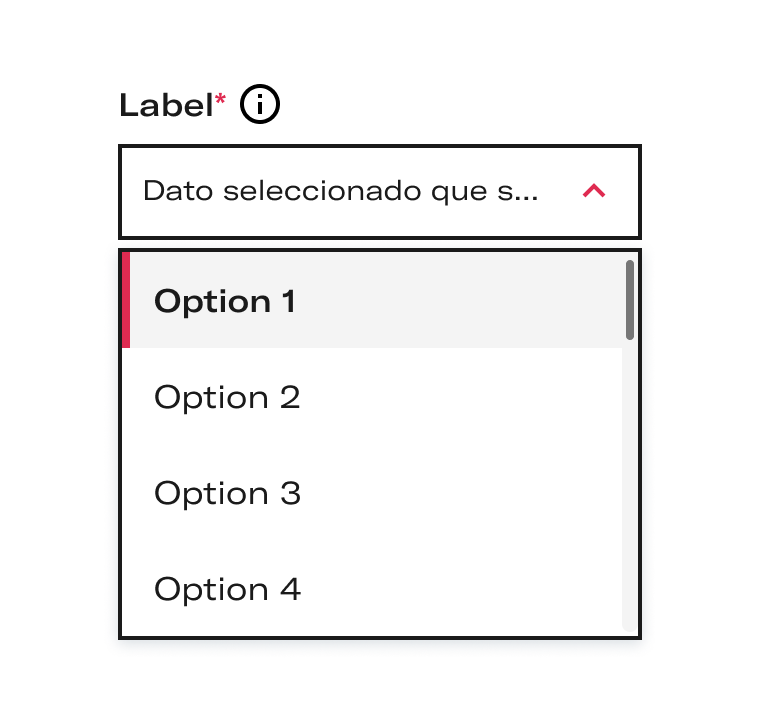The image size is (762, 720).
Task: Click the Option 4 row's empty area
Action: click(462, 589)
